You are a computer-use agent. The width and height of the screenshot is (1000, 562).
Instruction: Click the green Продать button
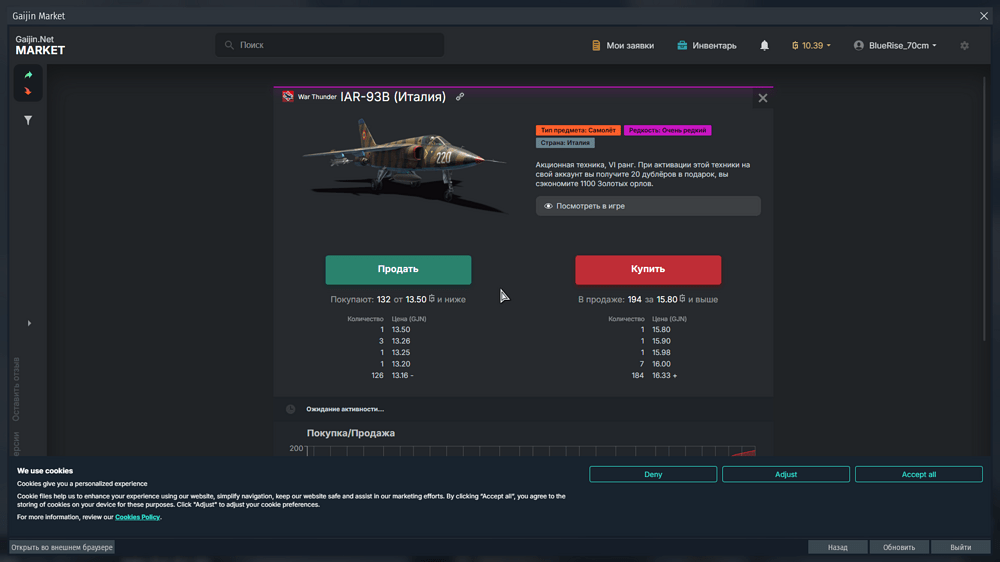point(398,270)
